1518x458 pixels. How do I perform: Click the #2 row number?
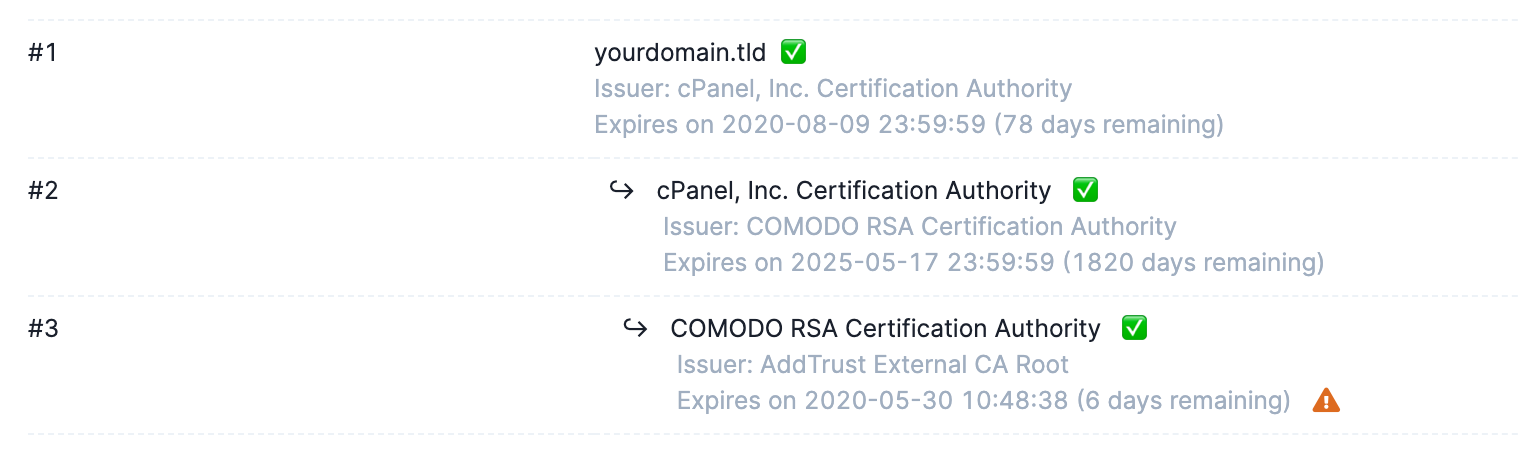point(43,190)
